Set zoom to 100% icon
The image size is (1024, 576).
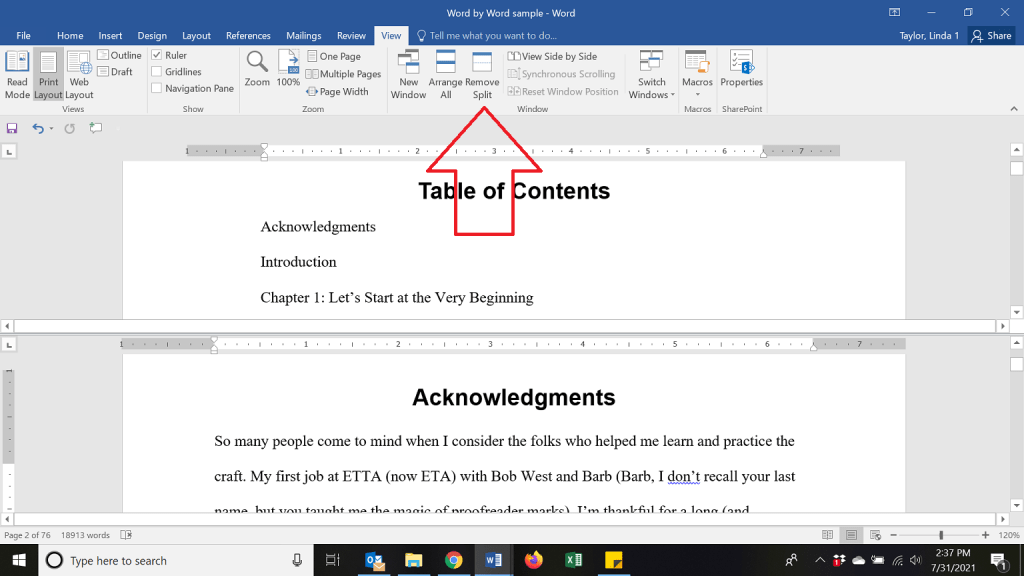click(288, 68)
